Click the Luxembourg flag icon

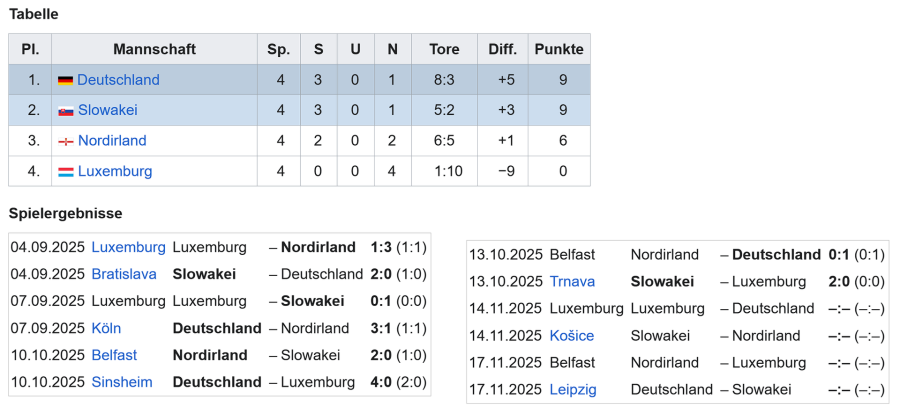coord(65,172)
